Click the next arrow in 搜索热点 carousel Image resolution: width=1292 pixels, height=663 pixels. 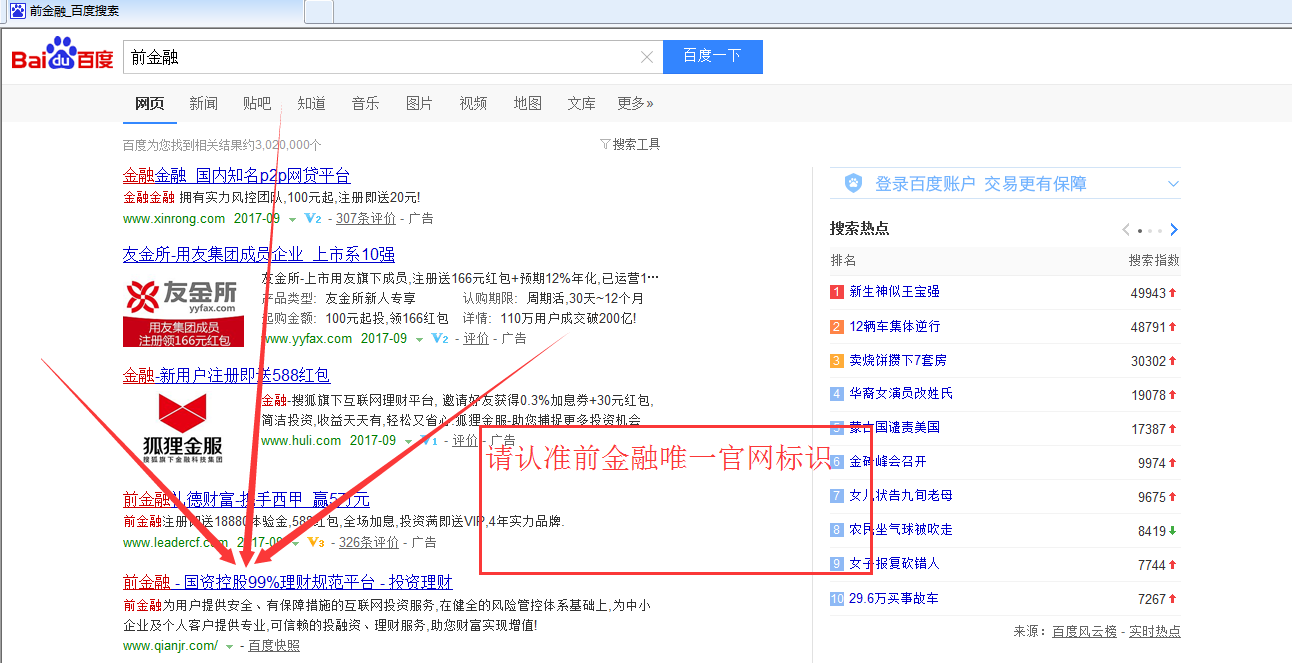click(x=1174, y=229)
